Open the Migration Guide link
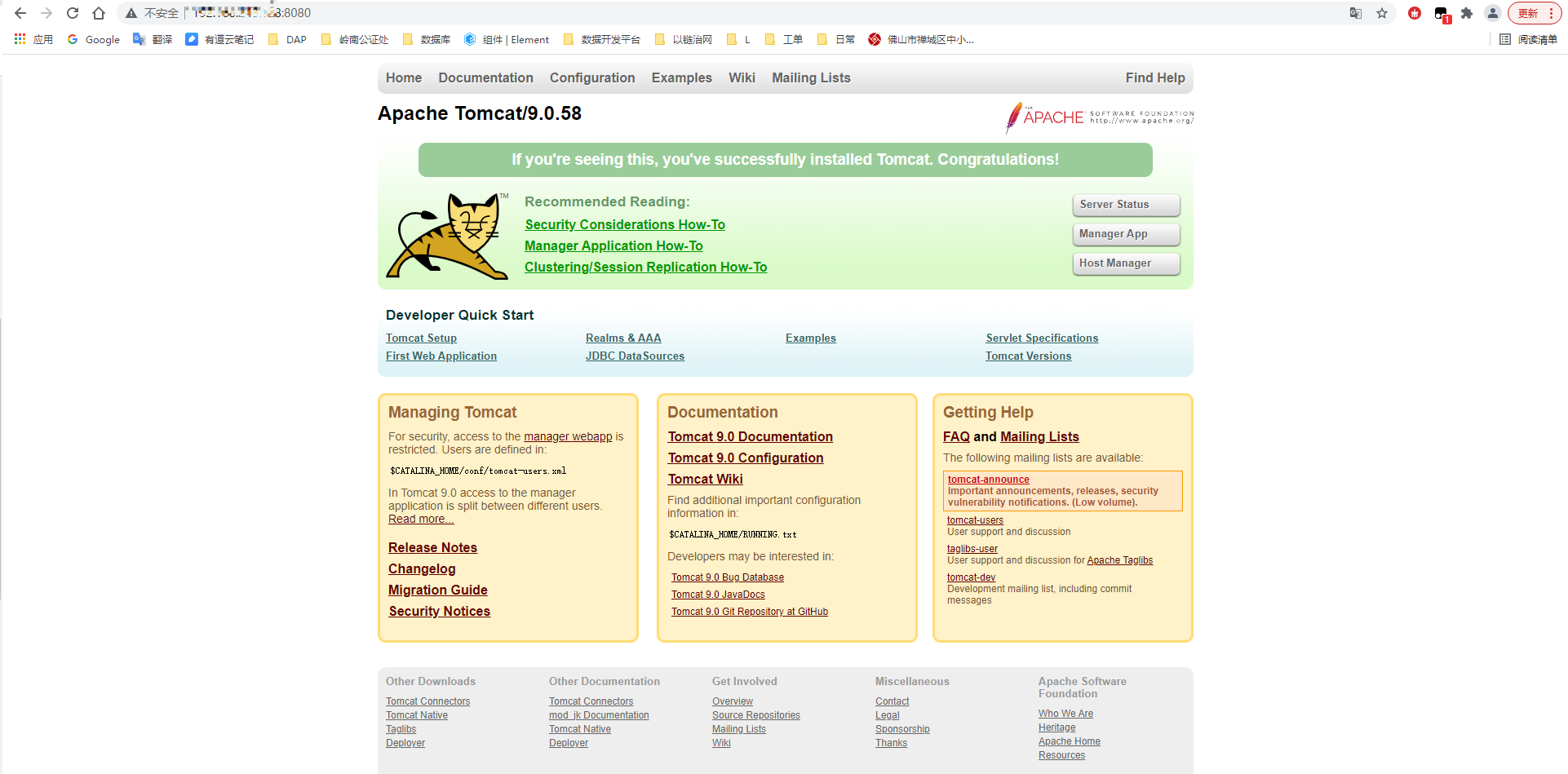 coord(438,590)
